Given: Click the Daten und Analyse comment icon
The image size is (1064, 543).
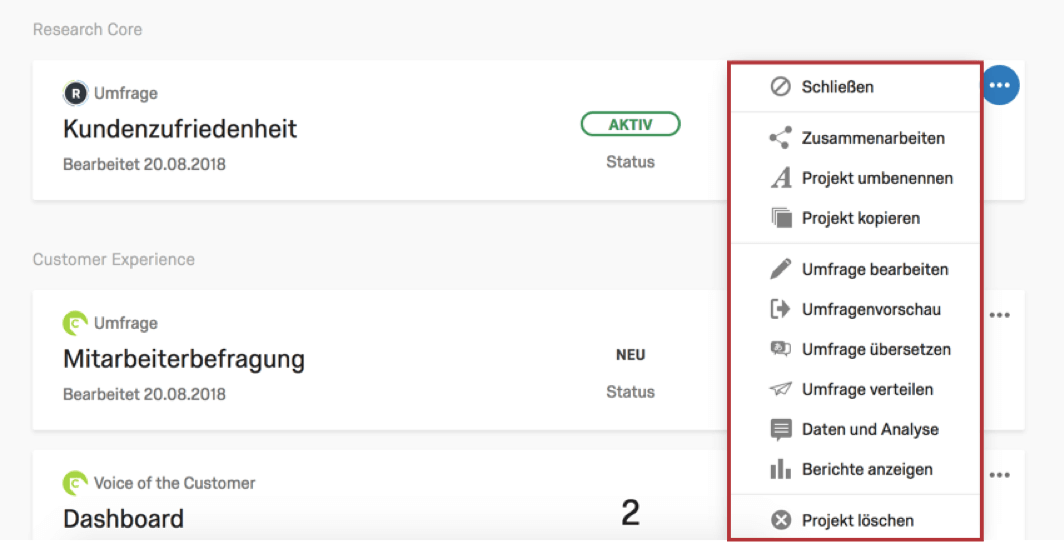Looking at the screenshot, I should (x=780, y=430).
